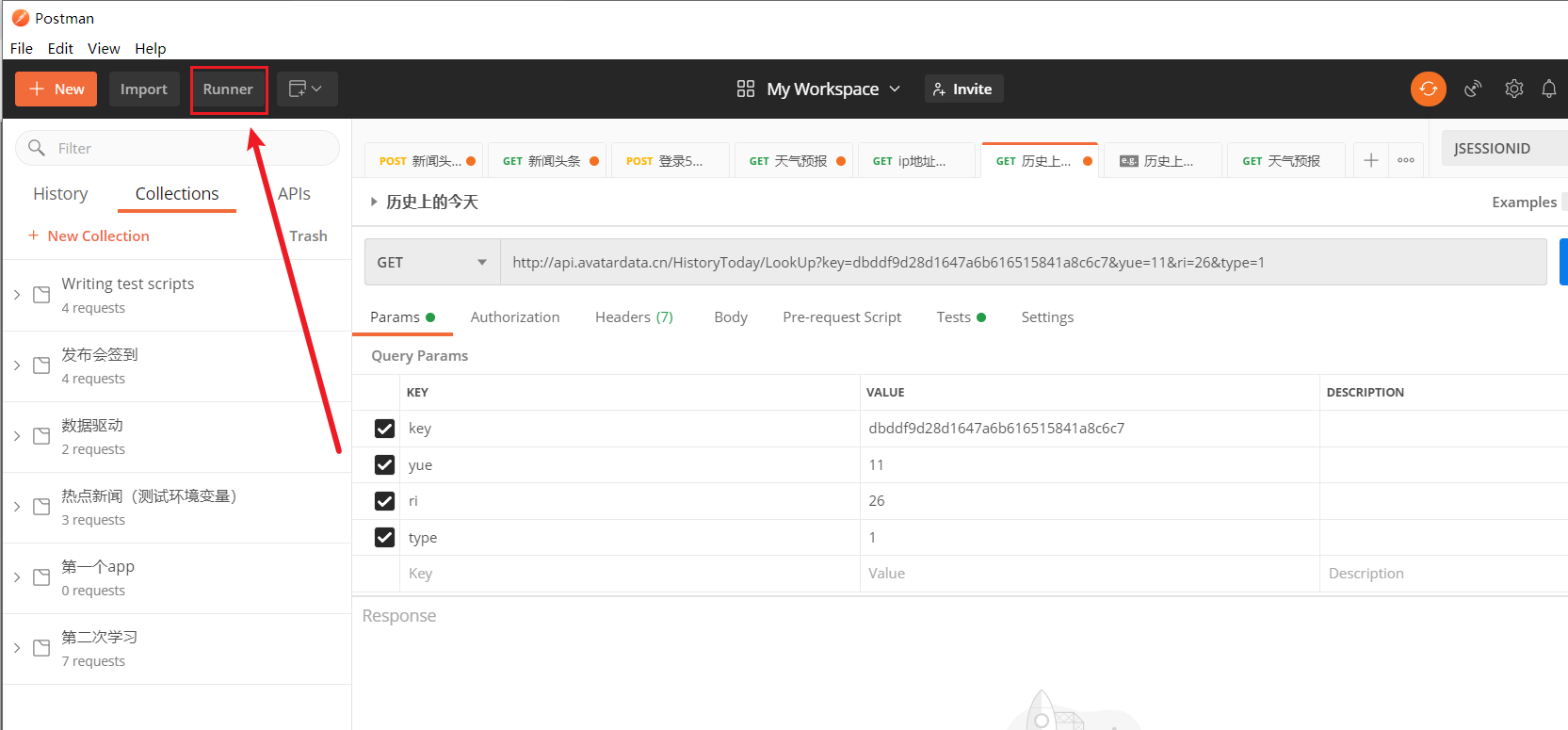This screenshot has width=1568, height=730.
Task: Click the Filter search field
Action: [x=177, y=148]
